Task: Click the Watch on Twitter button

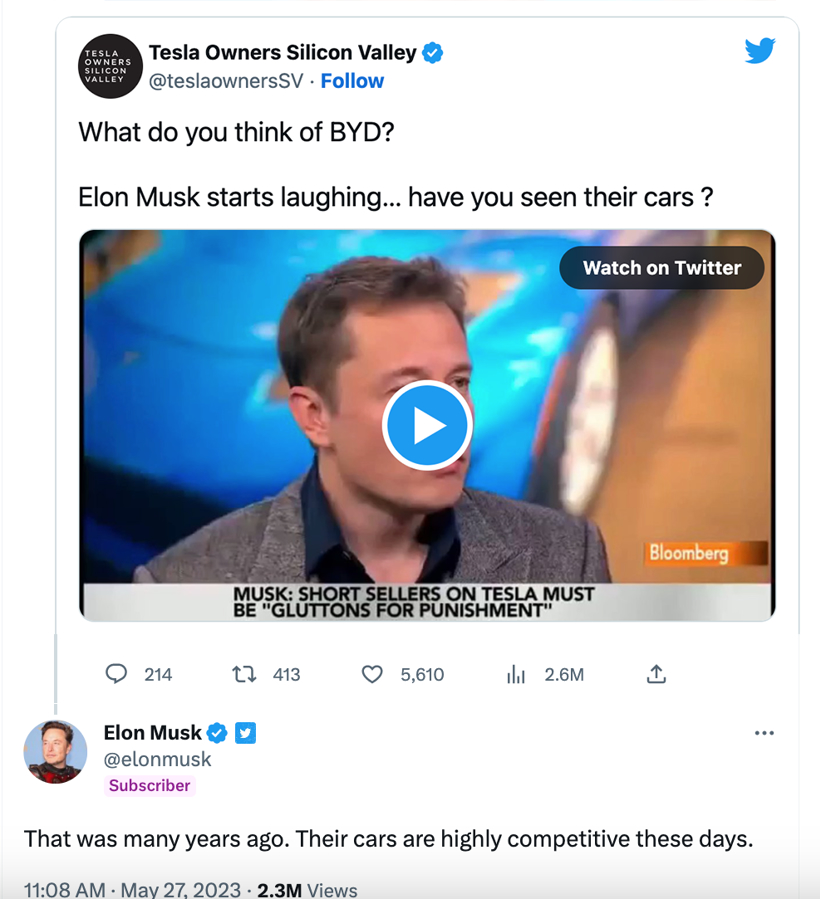Action: click(661, 268)
